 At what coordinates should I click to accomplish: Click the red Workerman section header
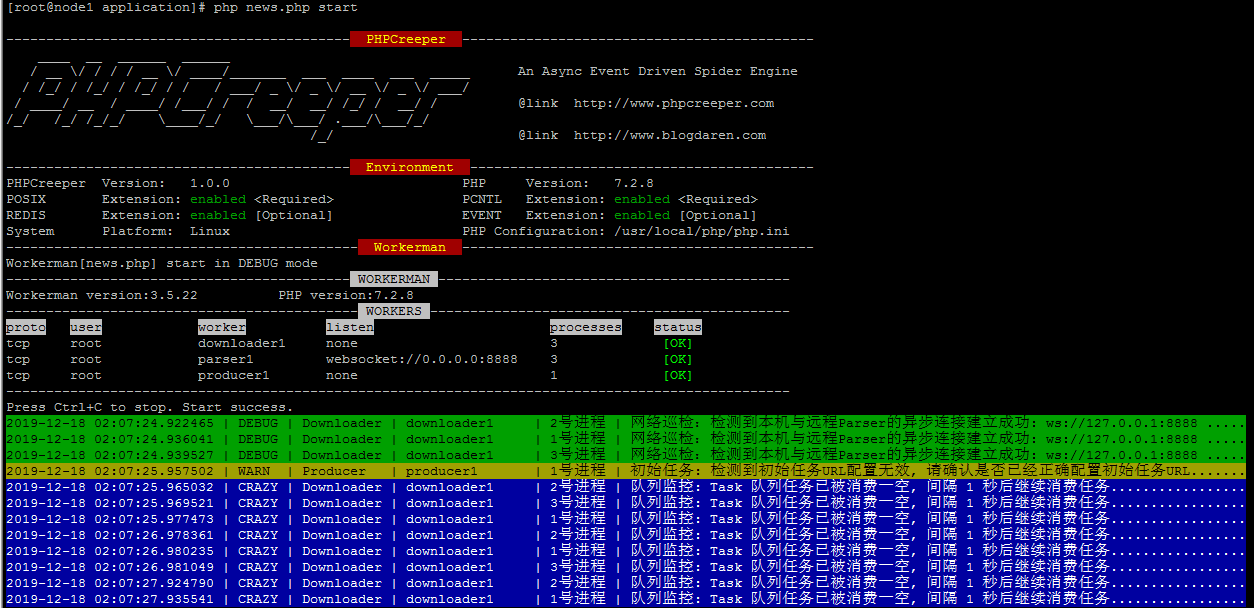coord(409,247)
